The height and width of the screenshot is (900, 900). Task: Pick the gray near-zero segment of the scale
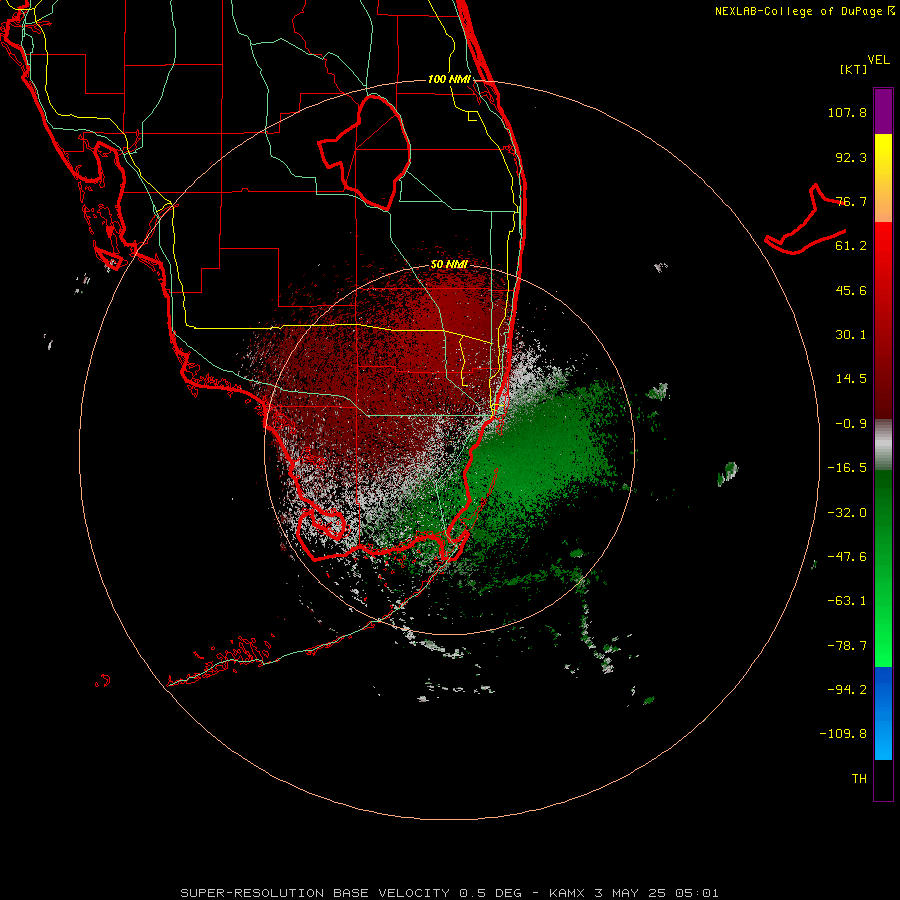[x=883, y=445]
